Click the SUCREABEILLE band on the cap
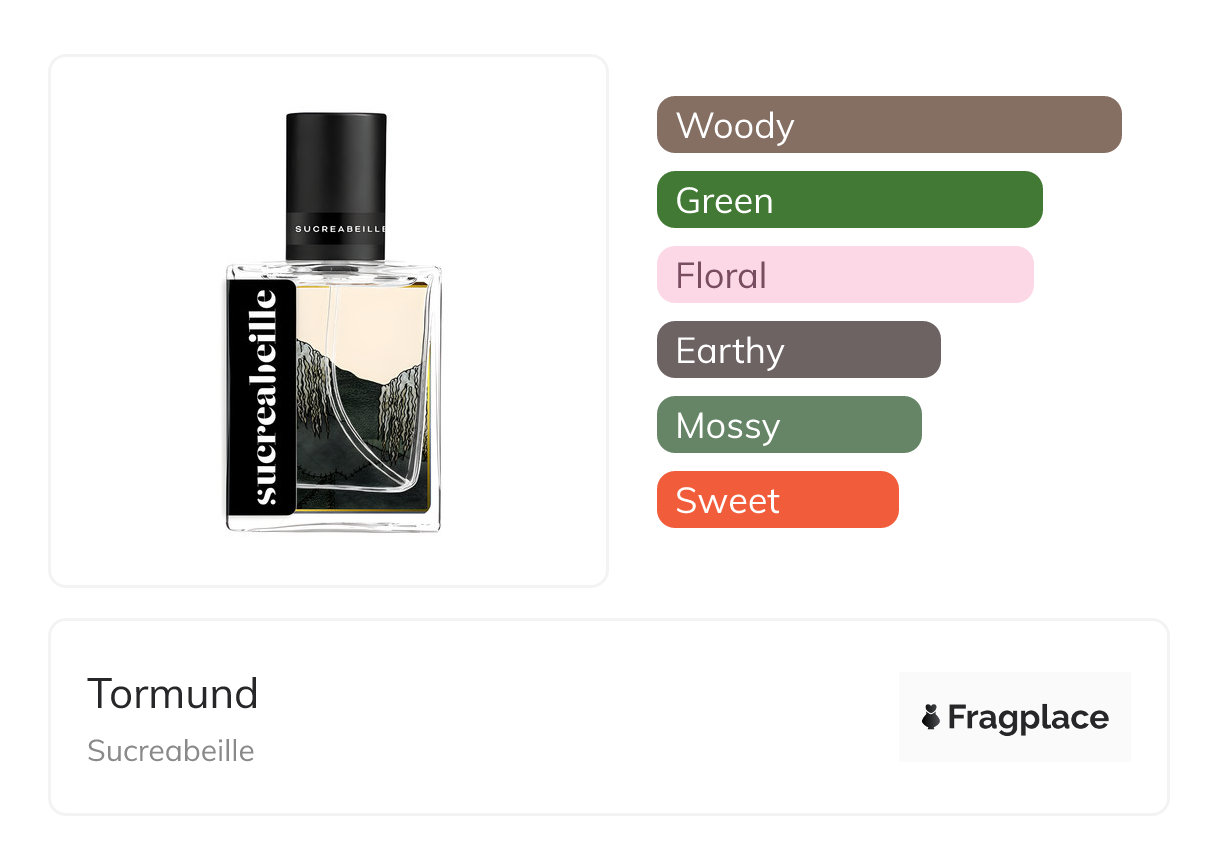The height and width of the screenshot is (864, 1218). (x=337, y=228)
